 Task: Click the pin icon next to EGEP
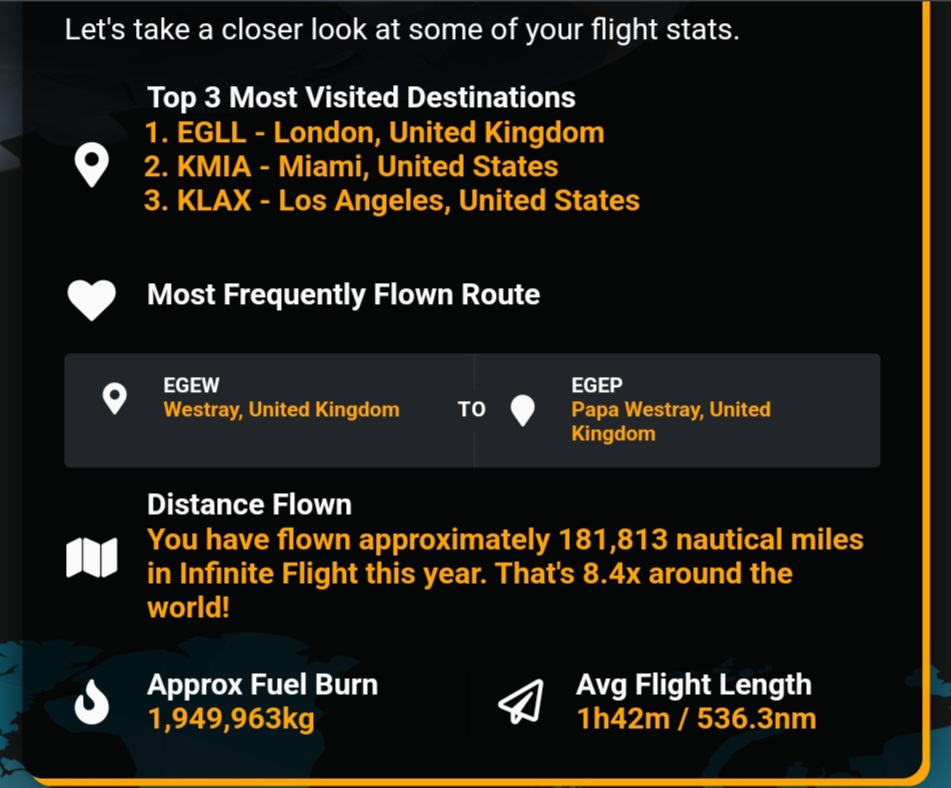(522, 410)
